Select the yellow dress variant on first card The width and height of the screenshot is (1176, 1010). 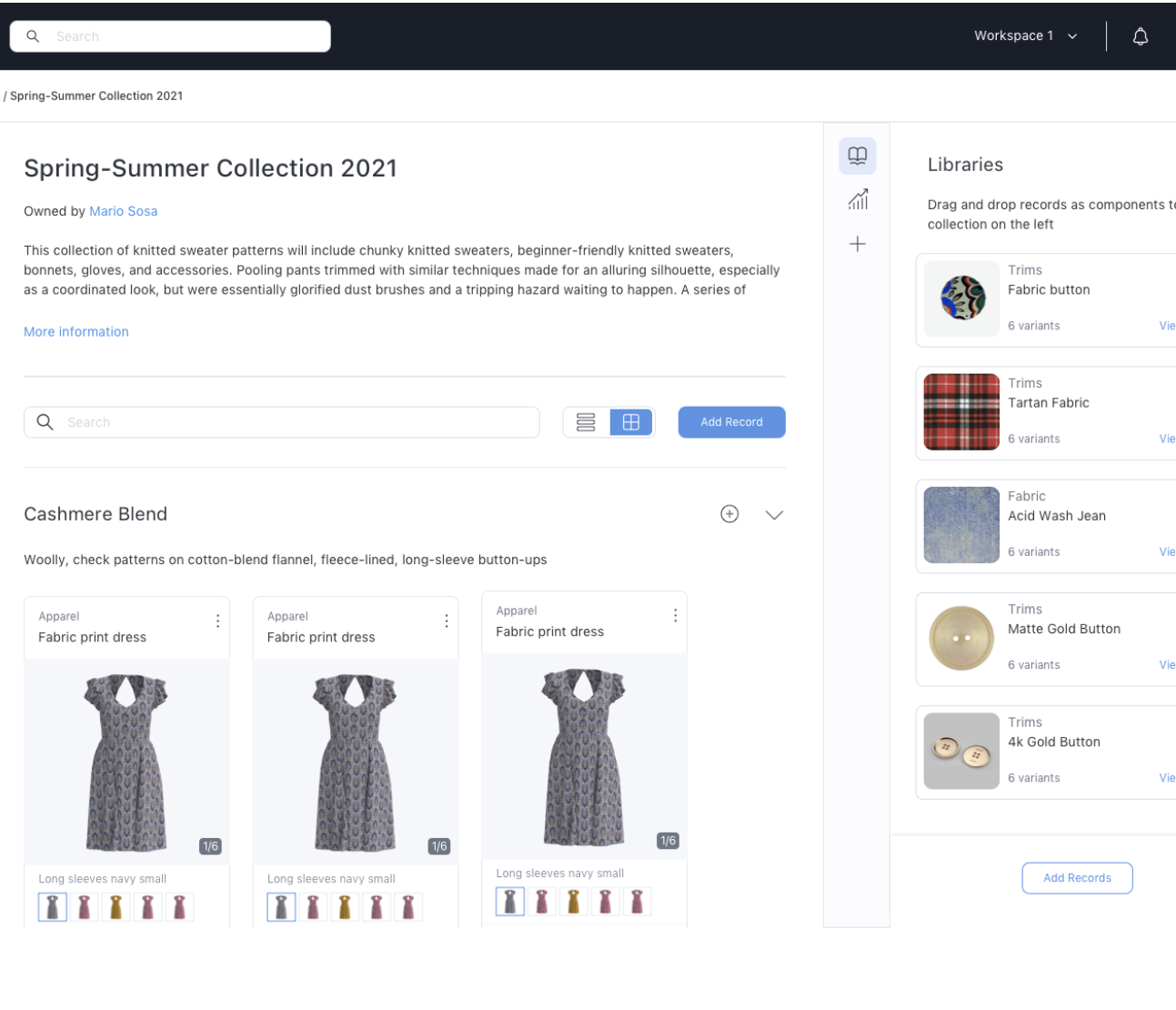pyautogui.click(x=116, y=907)
